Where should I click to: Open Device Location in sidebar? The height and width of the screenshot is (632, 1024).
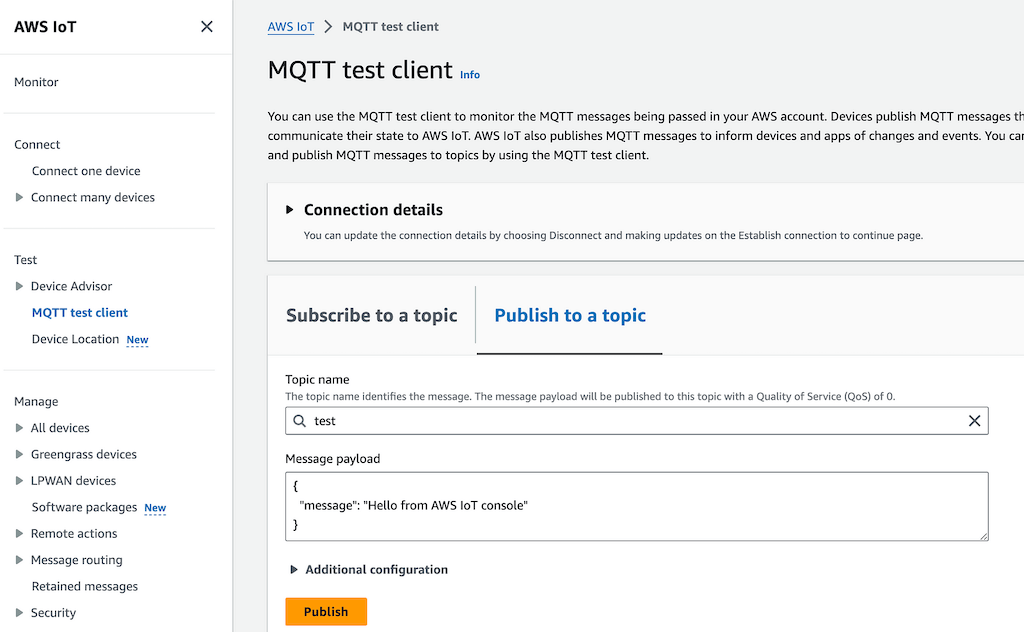point(75,340)
